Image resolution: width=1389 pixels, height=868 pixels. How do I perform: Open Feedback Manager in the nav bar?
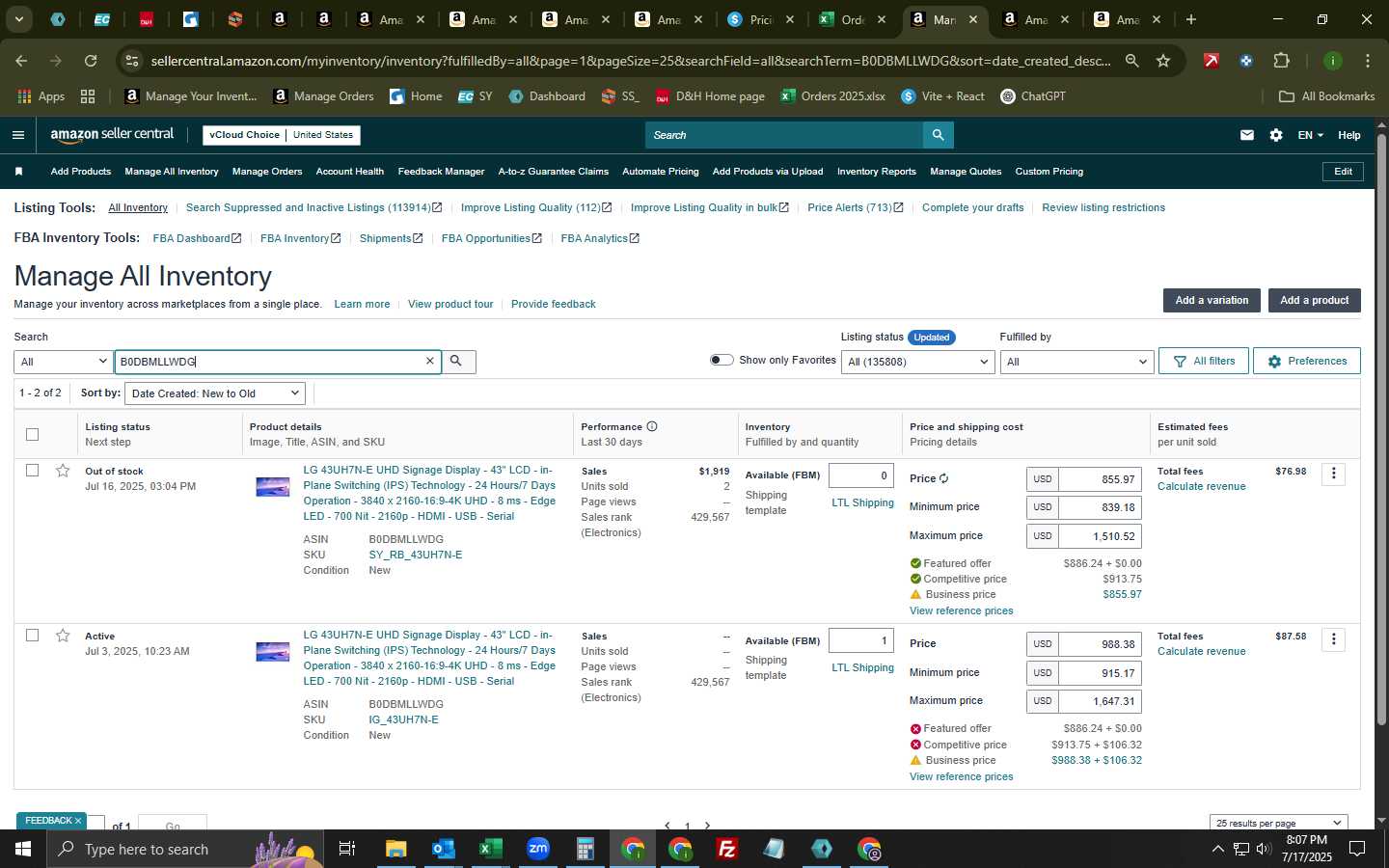point(441,172)
